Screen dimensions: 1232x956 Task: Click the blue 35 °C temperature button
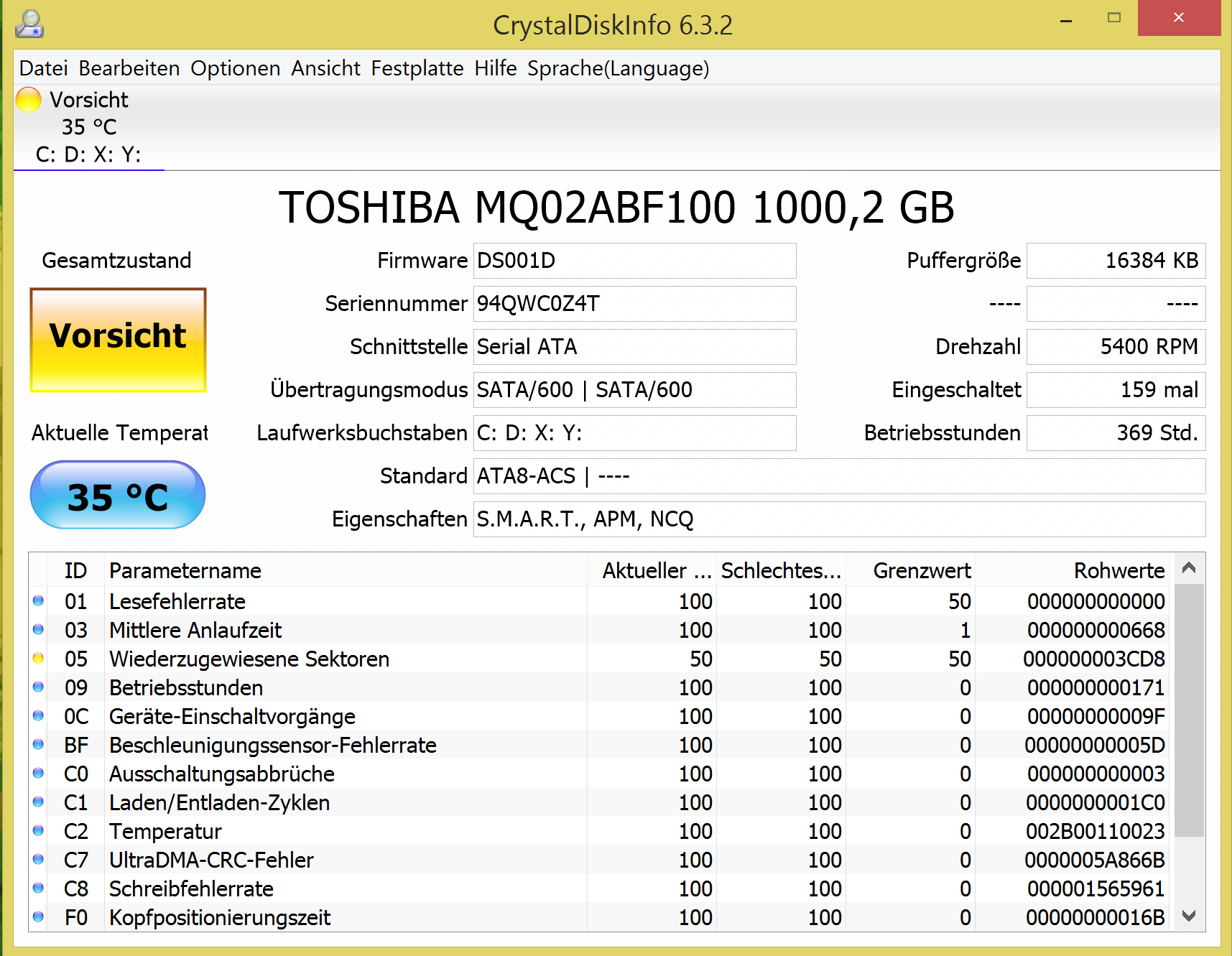pyautogui.click(x=118, y=495)
